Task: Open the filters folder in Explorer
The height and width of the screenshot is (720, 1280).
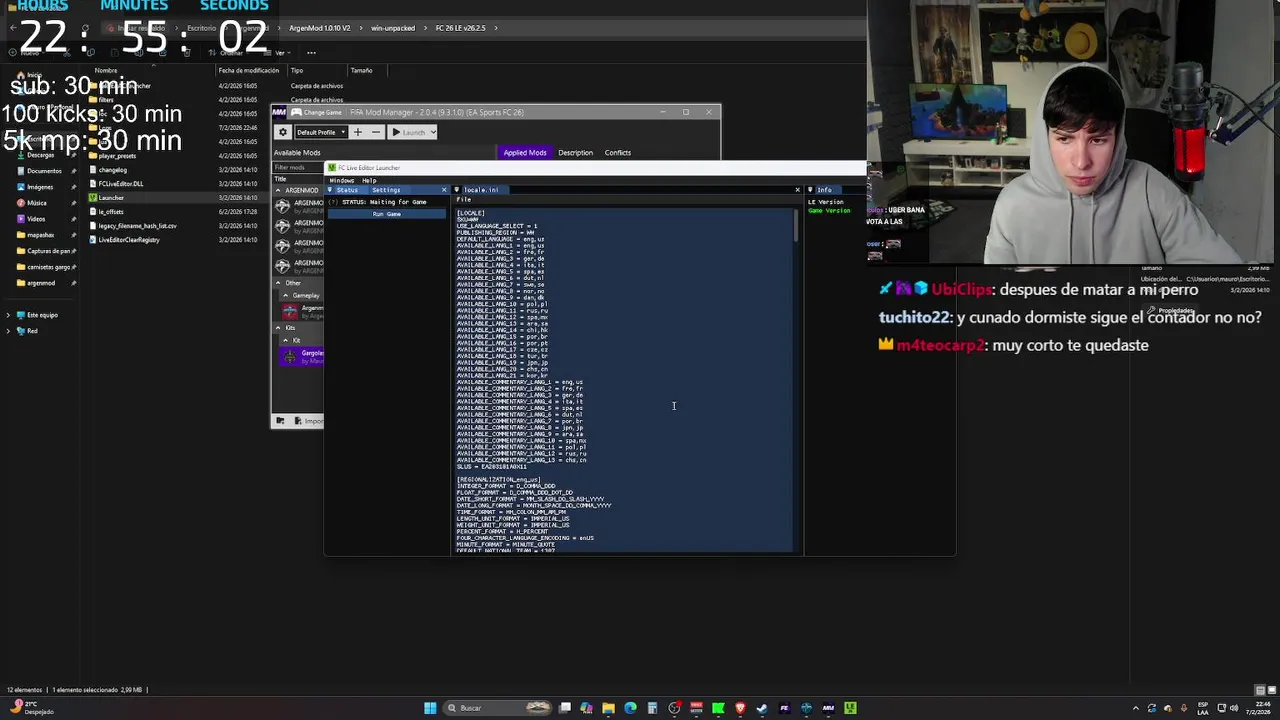Action: tap(105, 100)
